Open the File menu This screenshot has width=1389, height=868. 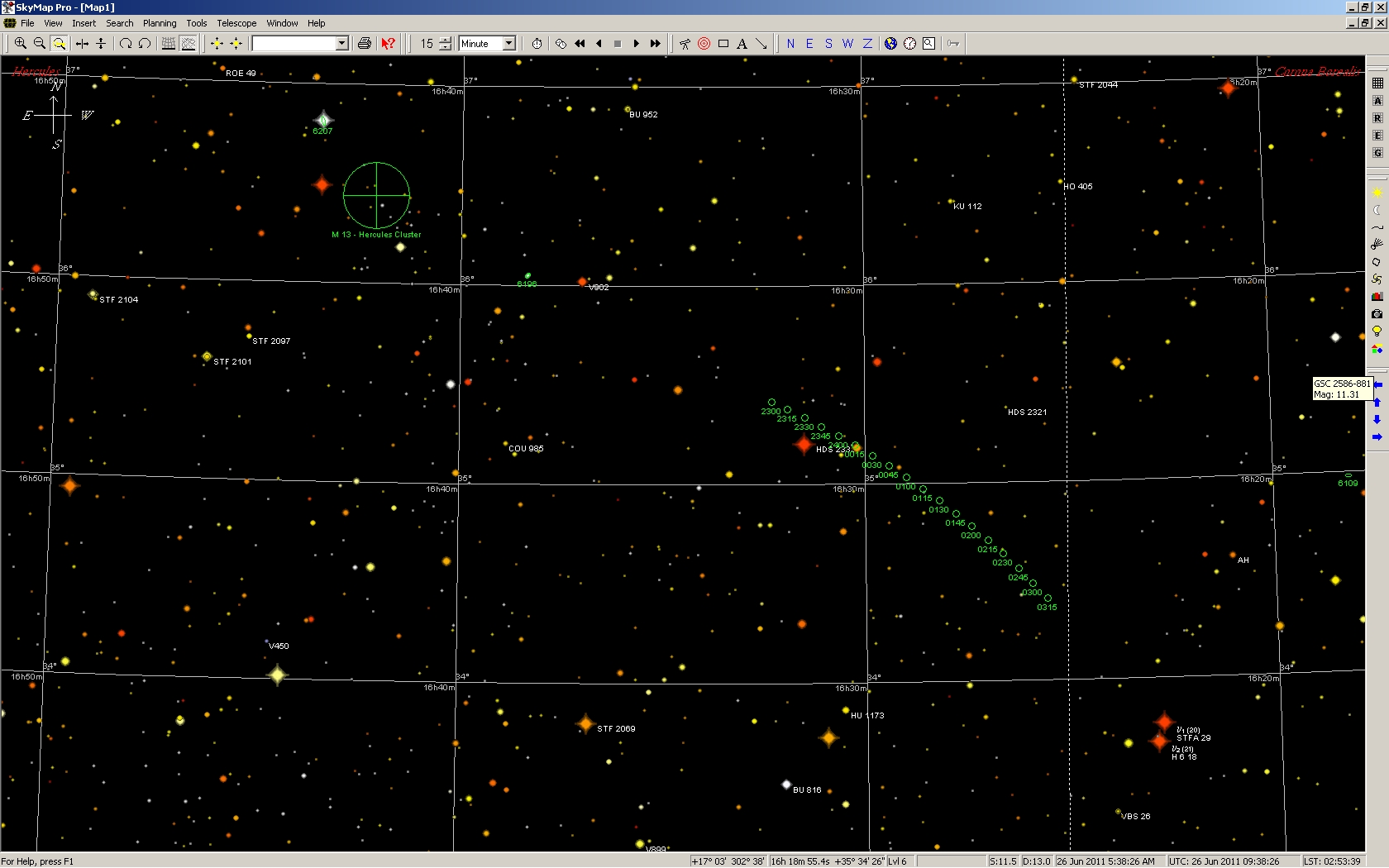27,23
